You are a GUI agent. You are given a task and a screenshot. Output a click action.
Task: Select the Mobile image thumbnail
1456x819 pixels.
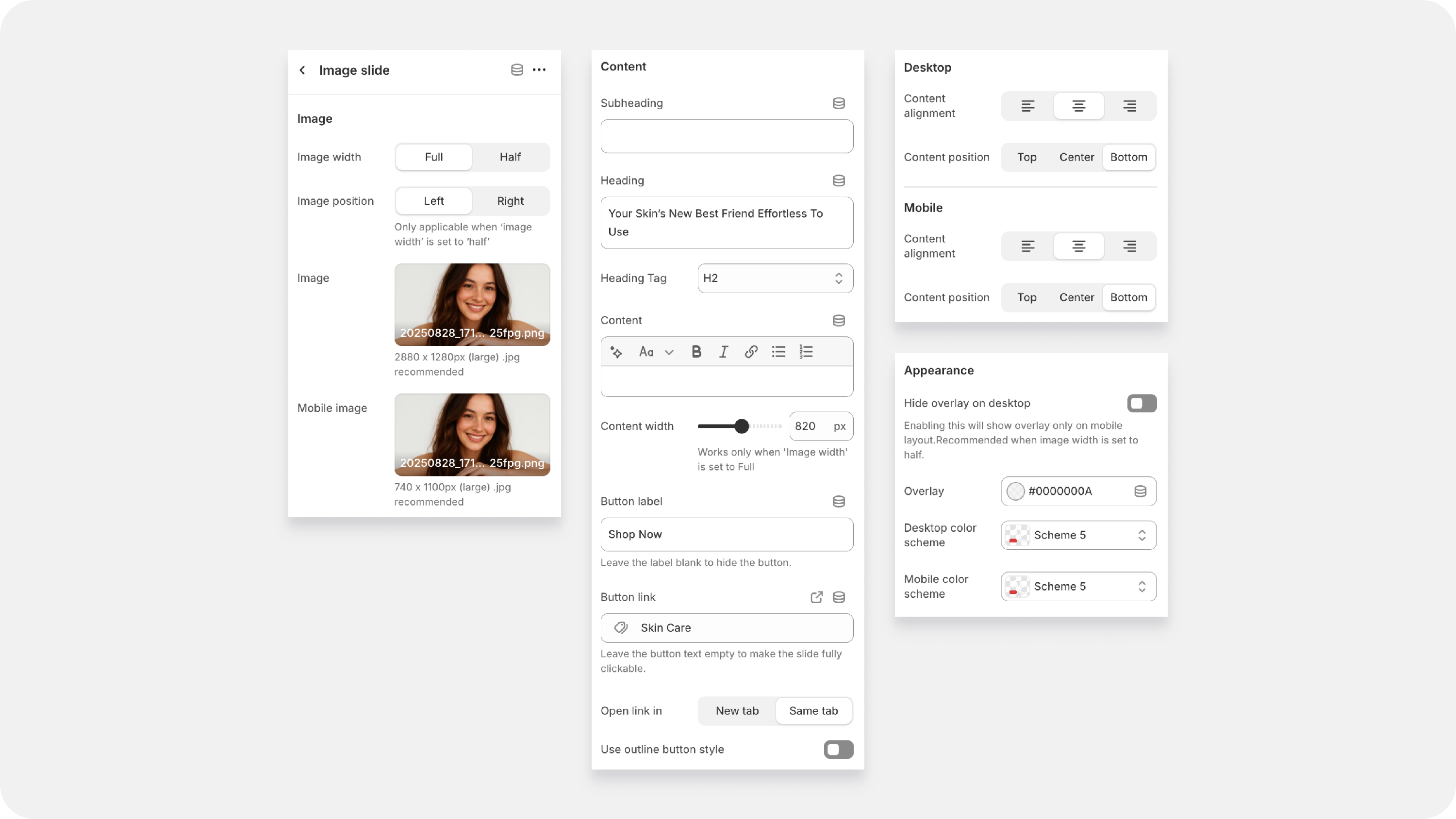[x=472, y=435]
